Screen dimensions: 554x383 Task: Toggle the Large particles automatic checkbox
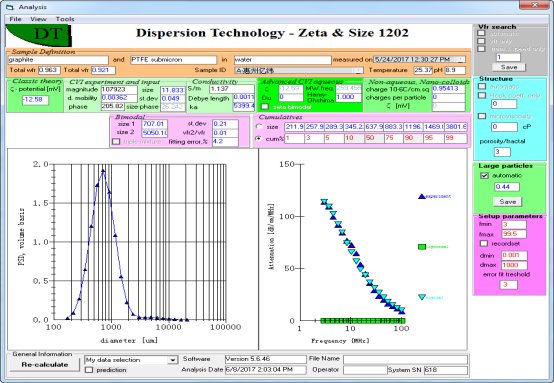coord(484,176)
